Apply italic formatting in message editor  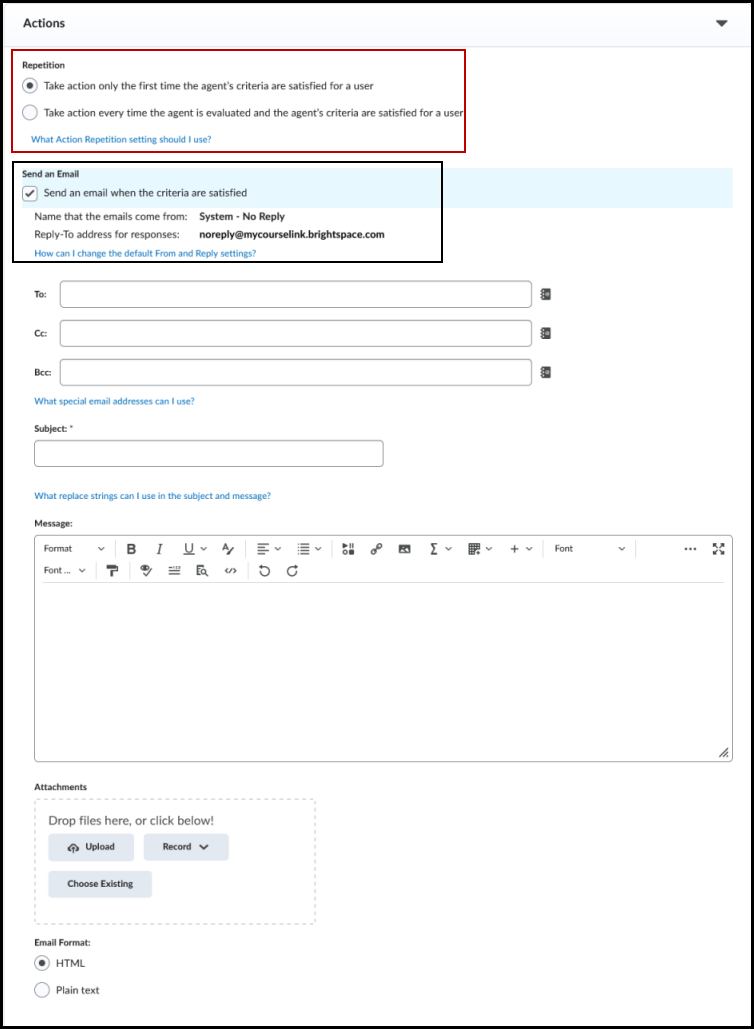coord(159,549)
